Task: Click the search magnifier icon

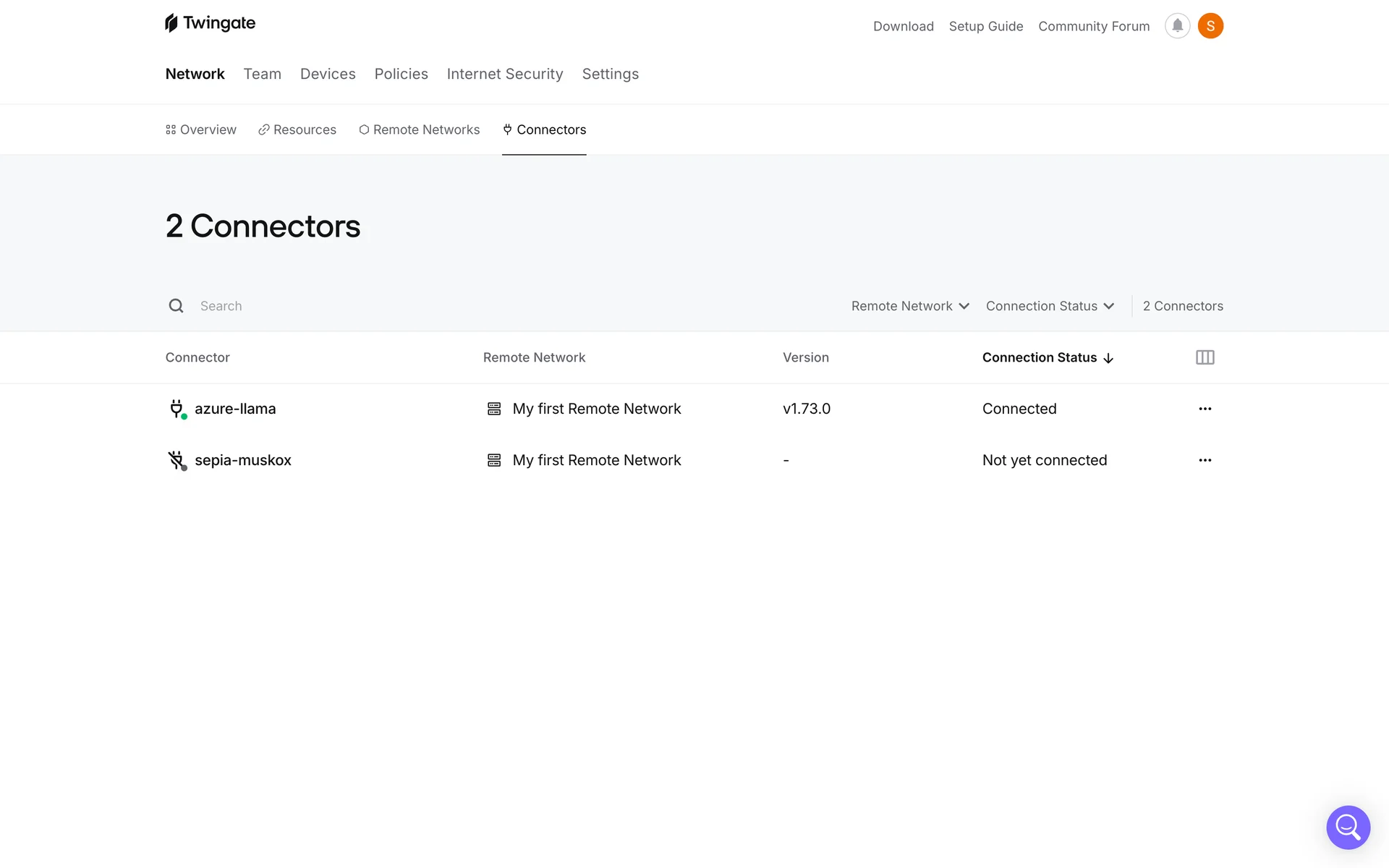Action: [176, 306]
